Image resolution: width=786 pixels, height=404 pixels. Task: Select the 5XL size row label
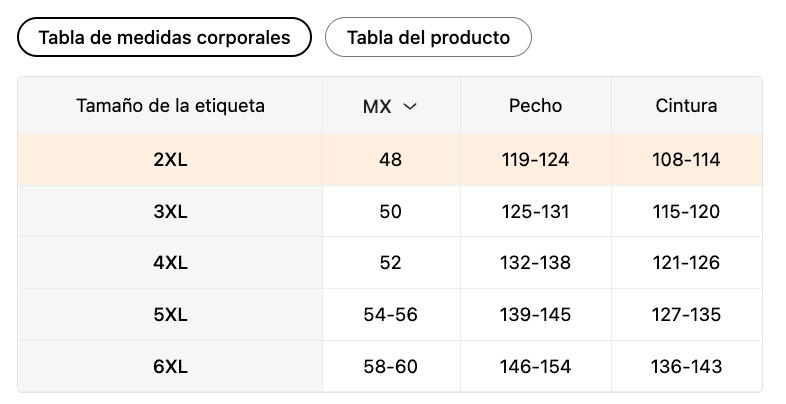point(170,315)
